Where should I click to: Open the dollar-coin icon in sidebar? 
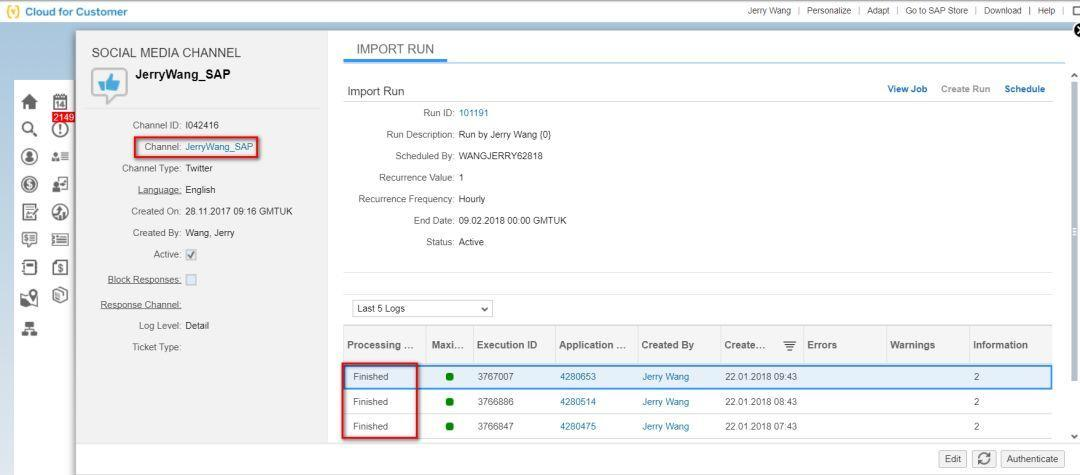(29, 184)
